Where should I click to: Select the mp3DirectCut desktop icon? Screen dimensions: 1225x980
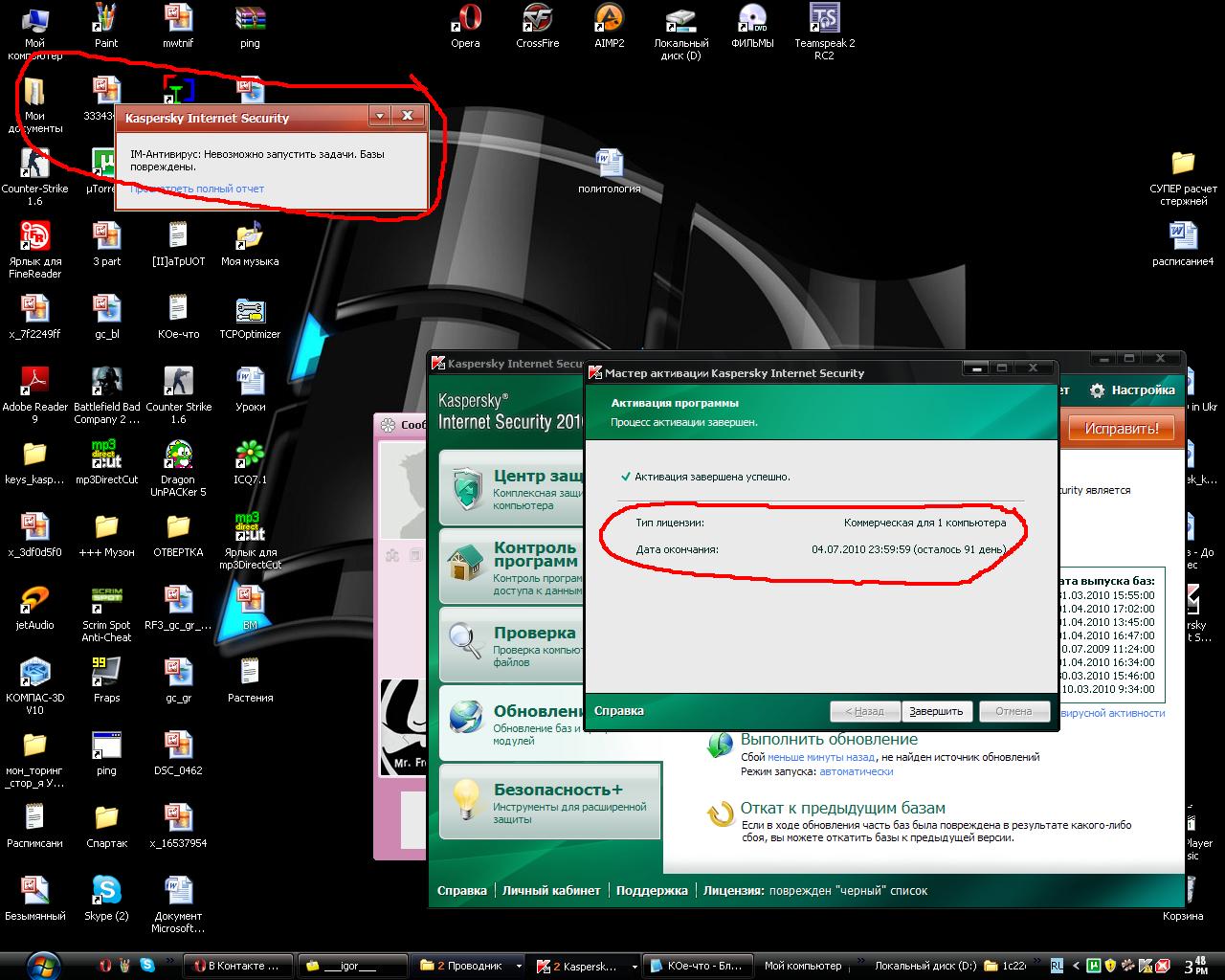(106, 462)
